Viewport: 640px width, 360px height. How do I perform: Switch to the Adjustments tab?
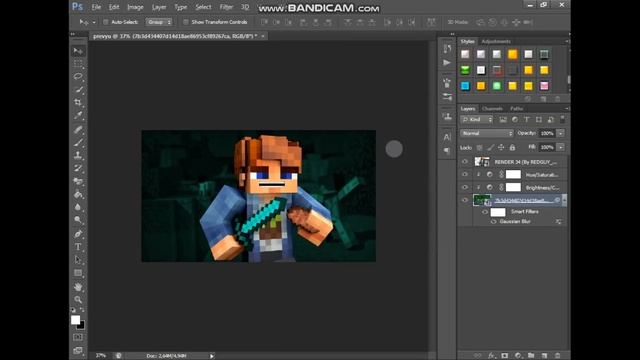tap(496, 41)
